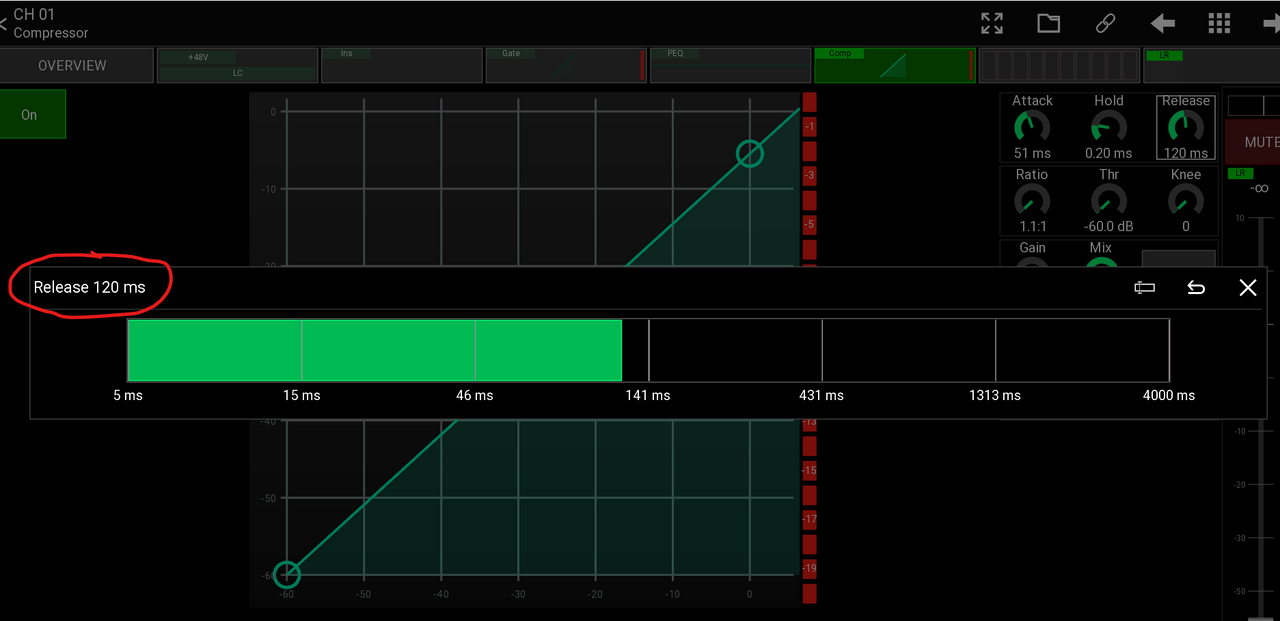Click the upper handle on compressor curve

tap(750, 154)
